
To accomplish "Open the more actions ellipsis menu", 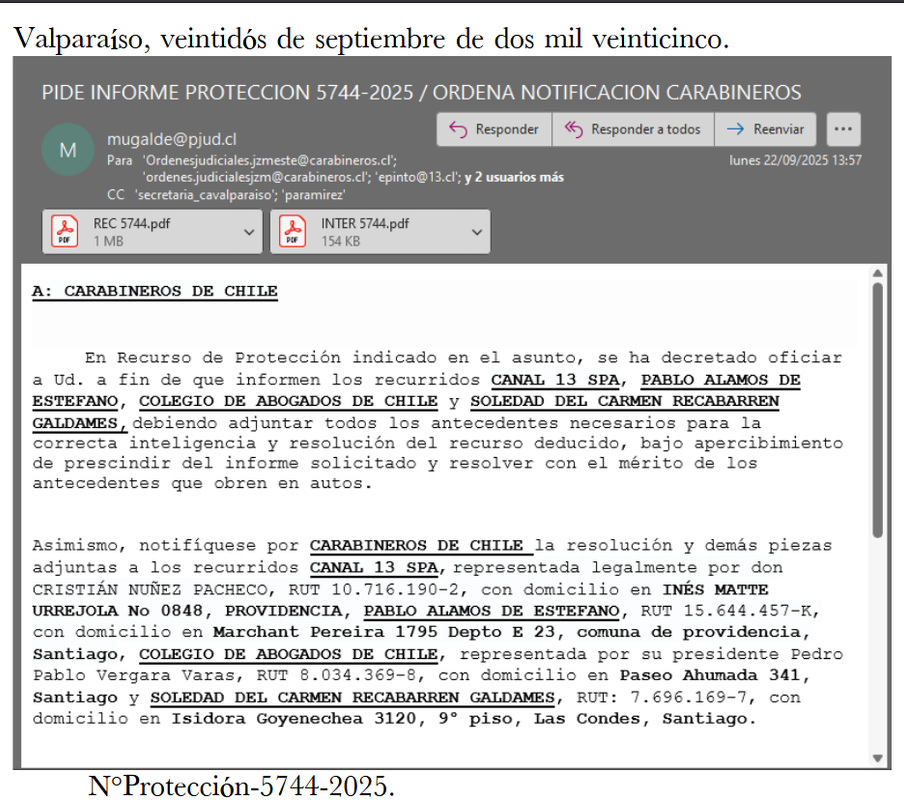I will [x=843, y=129].
